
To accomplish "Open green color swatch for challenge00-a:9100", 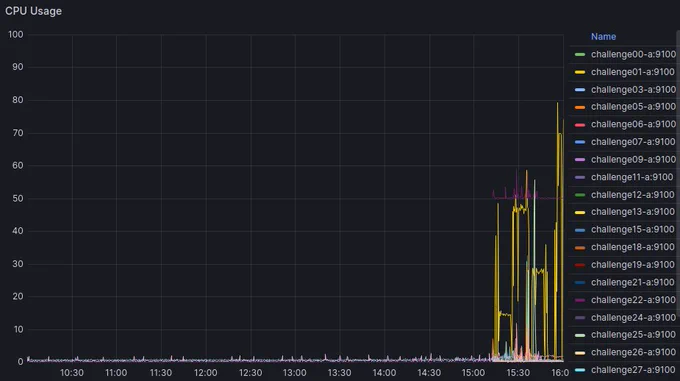I will [580, 55].
